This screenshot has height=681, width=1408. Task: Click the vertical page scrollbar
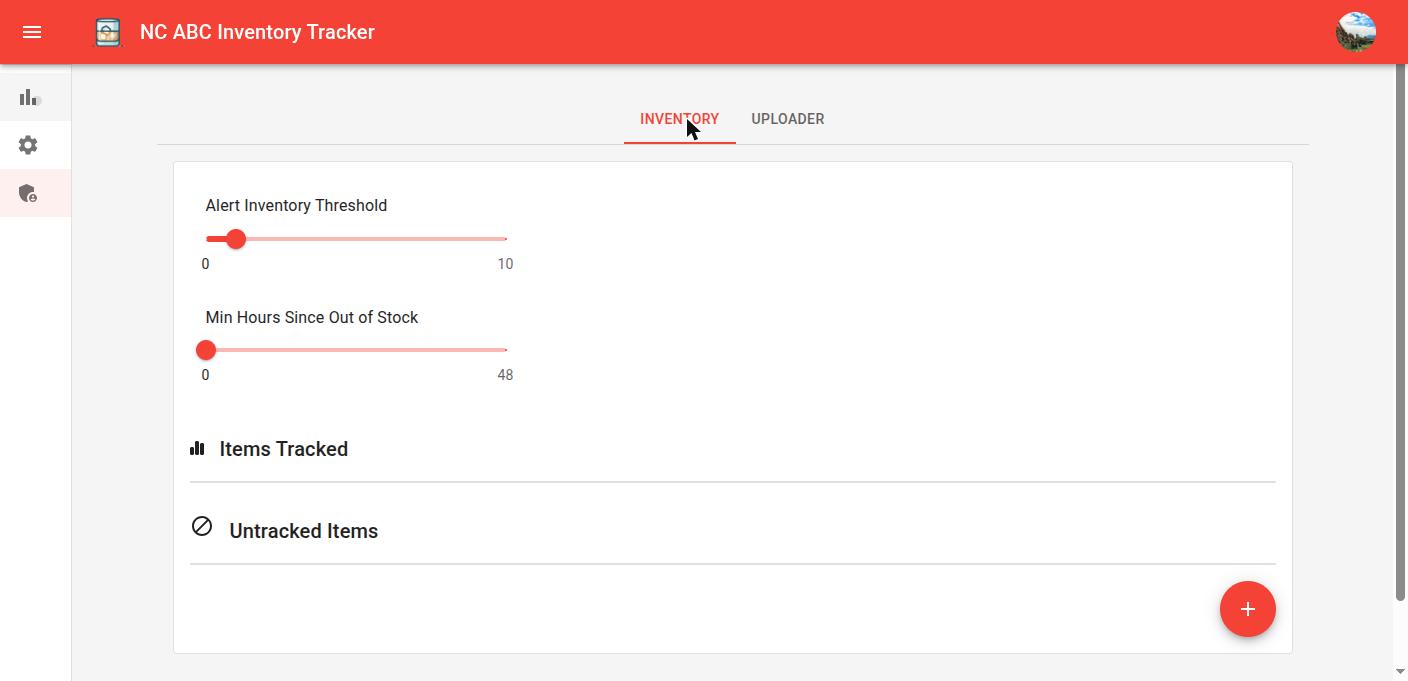[1401, 333]
